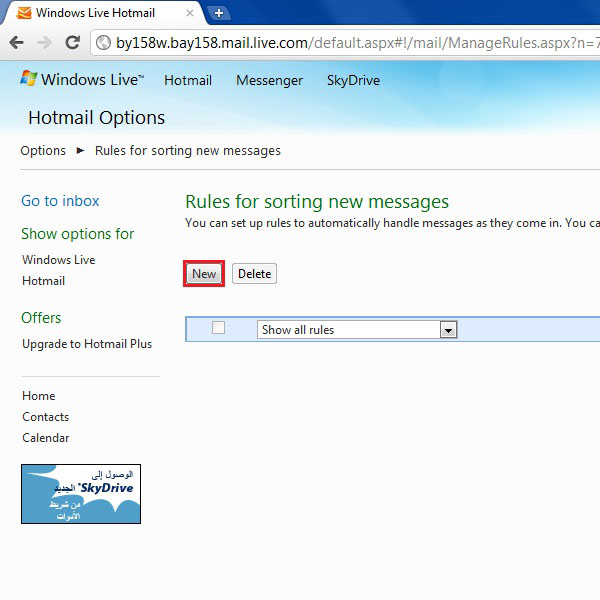Click the SkyDrive advertisement banner

[81, 494]
